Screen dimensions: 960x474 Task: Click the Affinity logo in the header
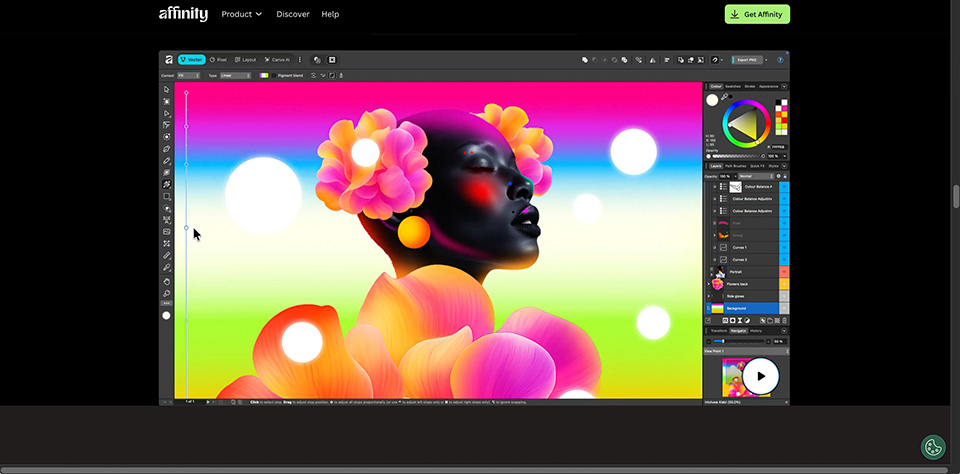click(x=183, y=14)
